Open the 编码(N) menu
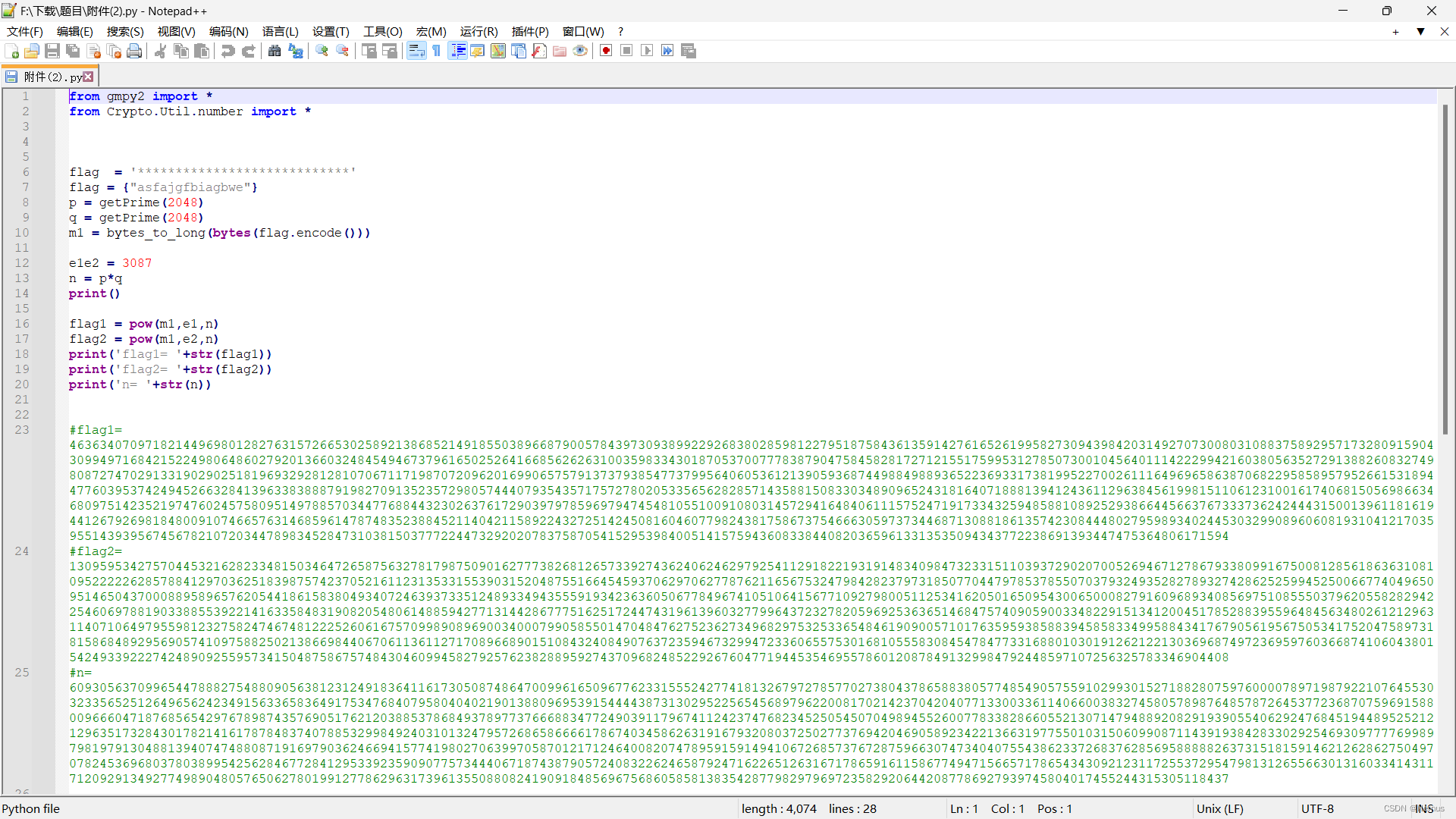The image size is (1456, 819). 228,32
